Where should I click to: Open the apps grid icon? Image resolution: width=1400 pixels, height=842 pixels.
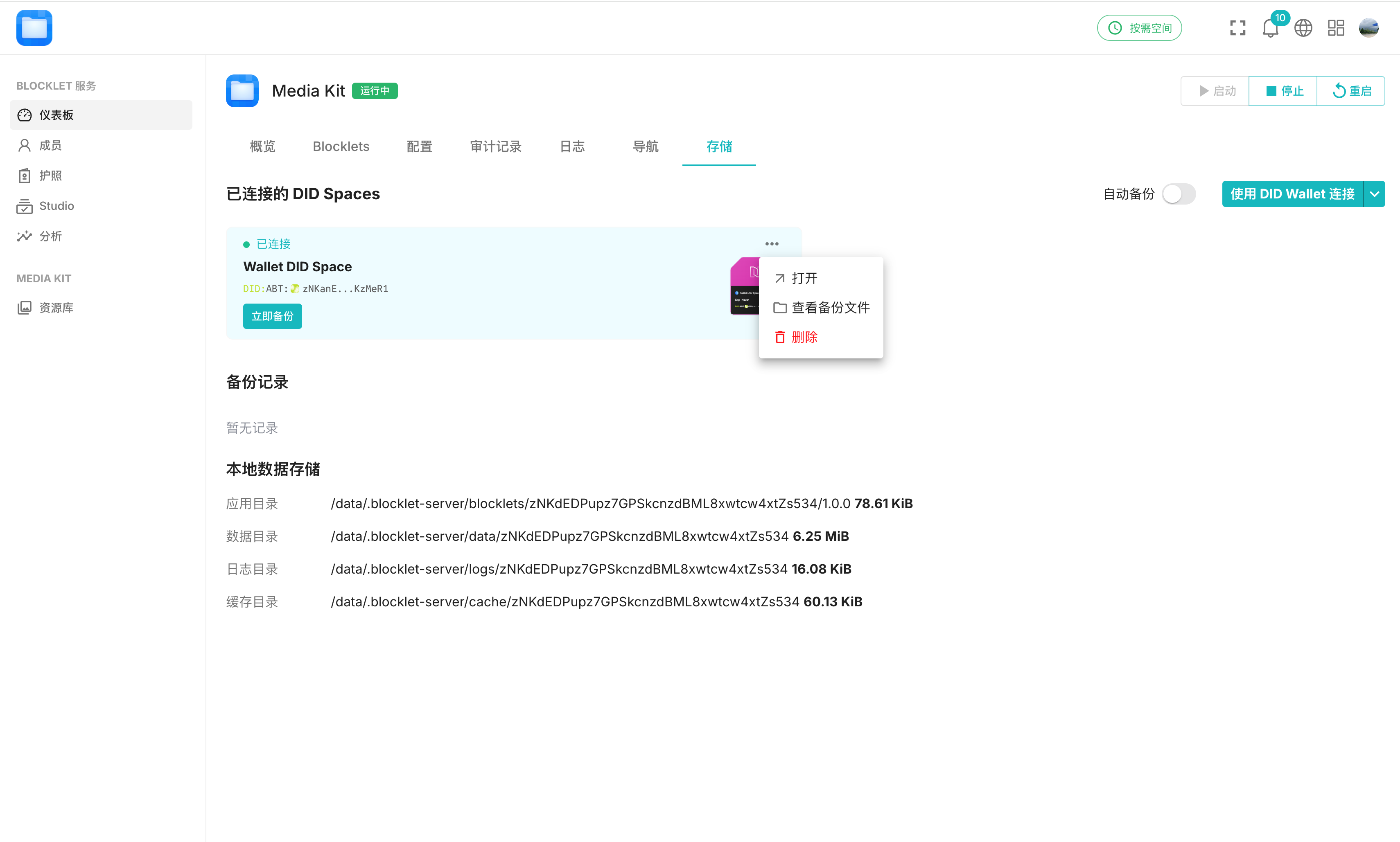(1336, 28)
